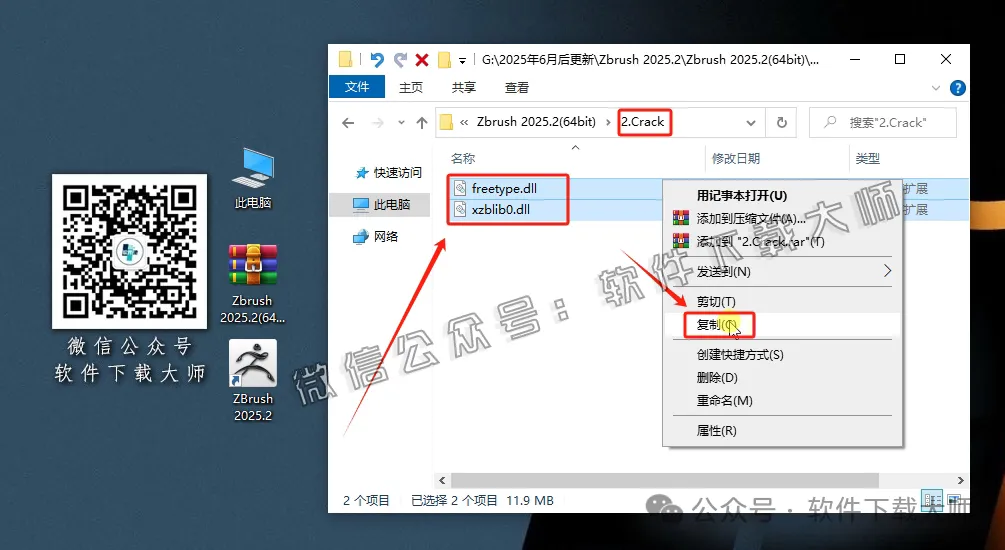The image size is (1005, 550).
Task: Click the horizontal scrollbar left arrow
Action: (x=442, y=480)
